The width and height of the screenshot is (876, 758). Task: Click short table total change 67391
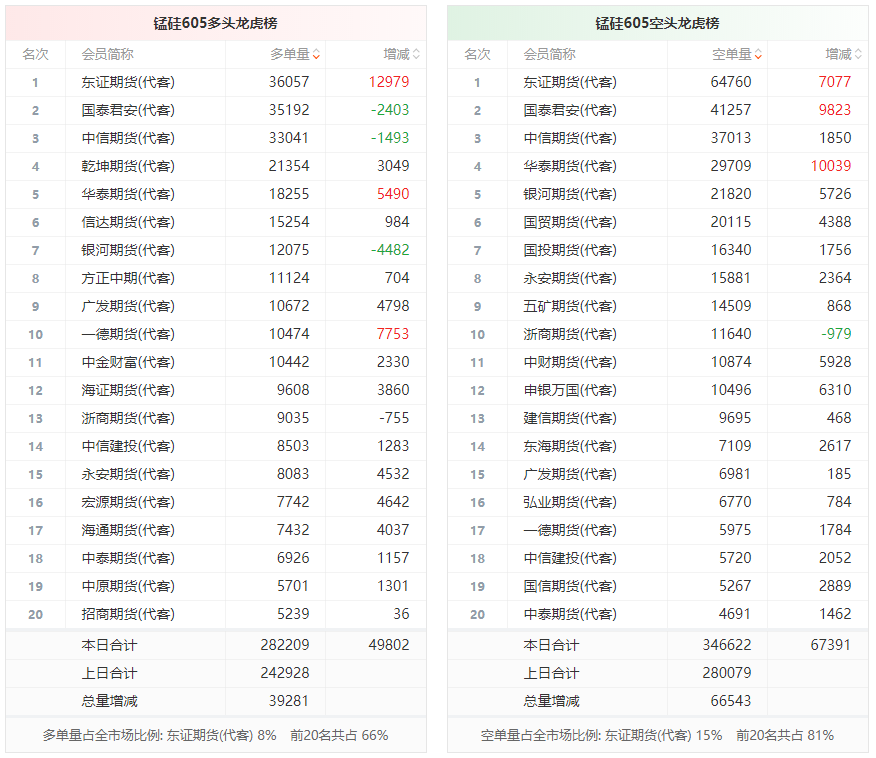point(831,645)
